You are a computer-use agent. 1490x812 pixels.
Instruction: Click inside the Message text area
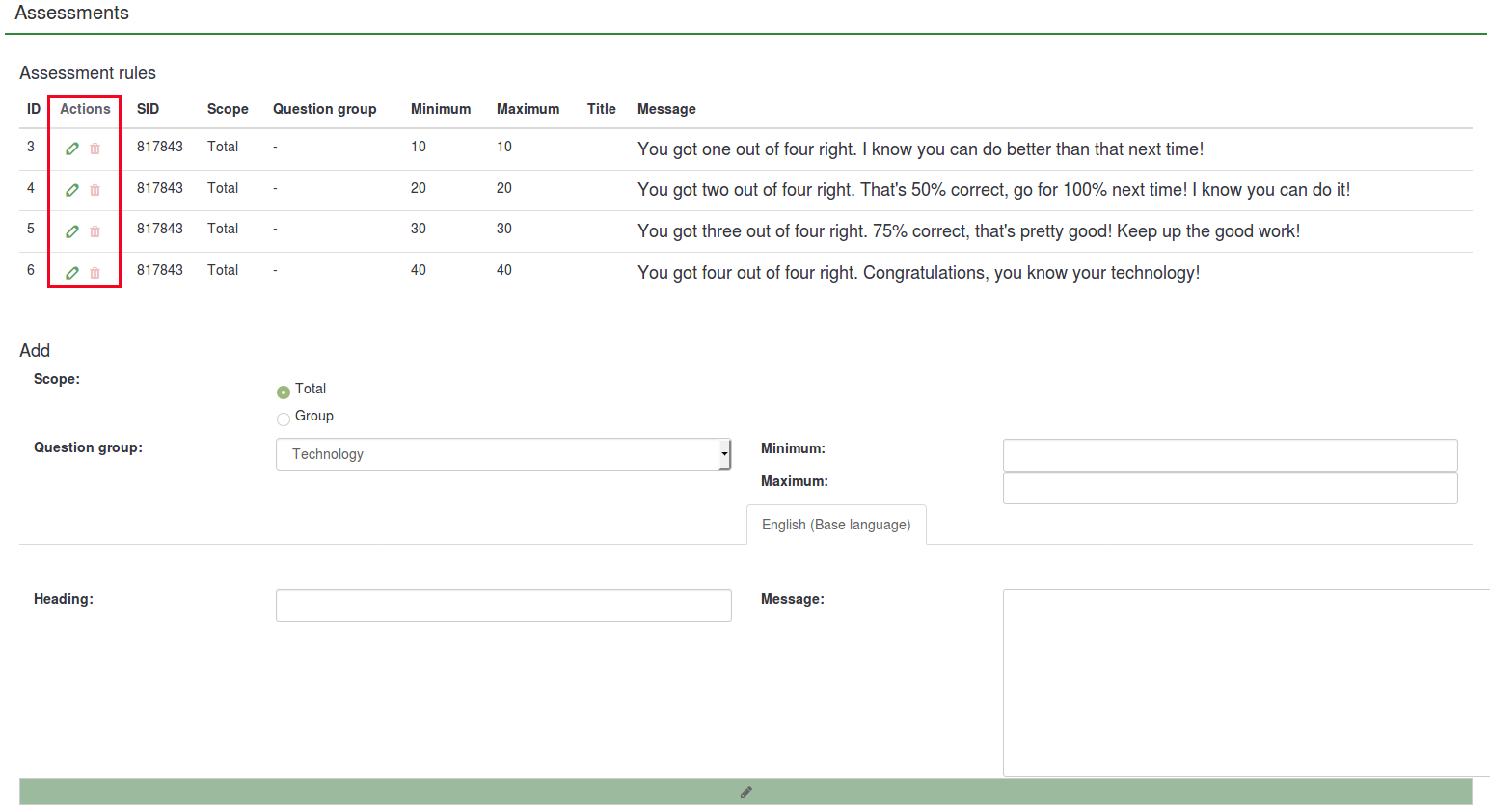click(1244, 683)
